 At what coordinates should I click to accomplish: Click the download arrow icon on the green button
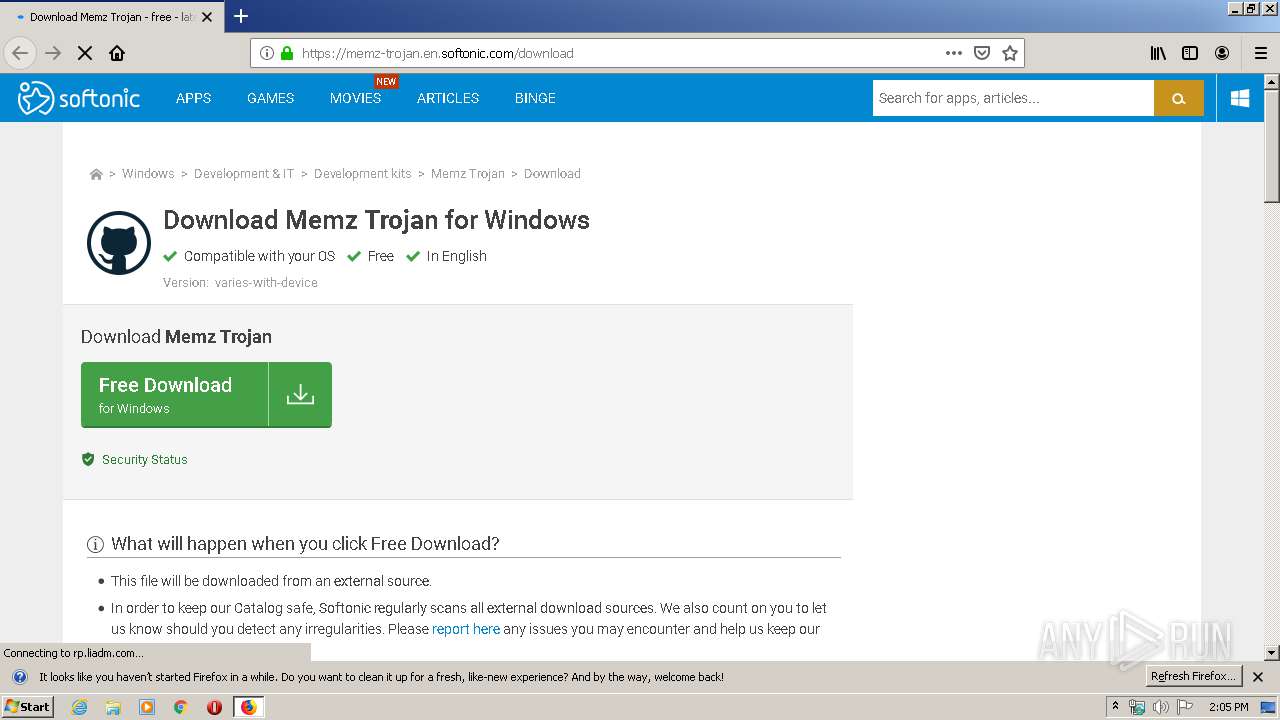pyautogui.click(x=300, y=395)
